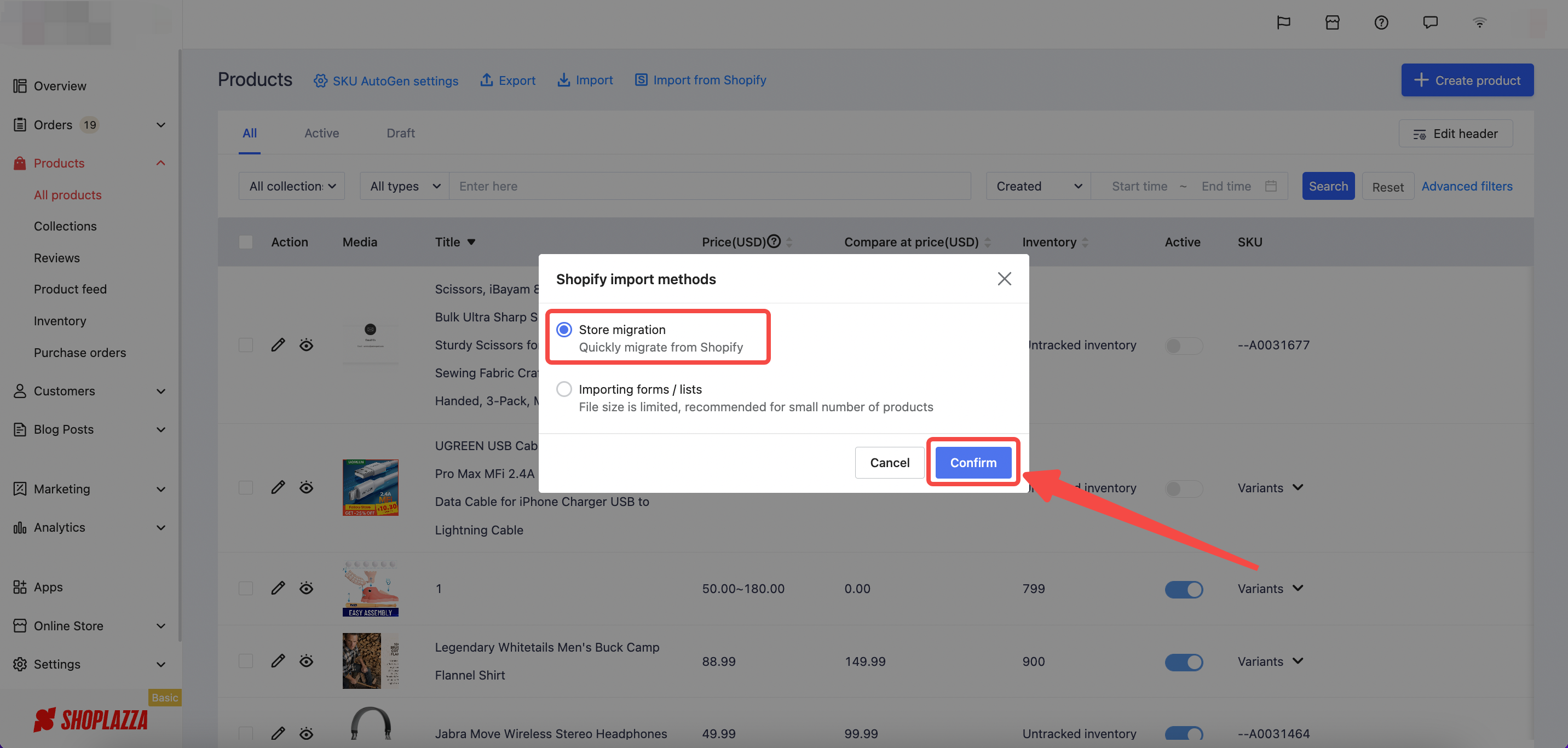Screen dimensions: 1568x748
Task: Click the Confirm button in dialog
Action: (973, 463)
